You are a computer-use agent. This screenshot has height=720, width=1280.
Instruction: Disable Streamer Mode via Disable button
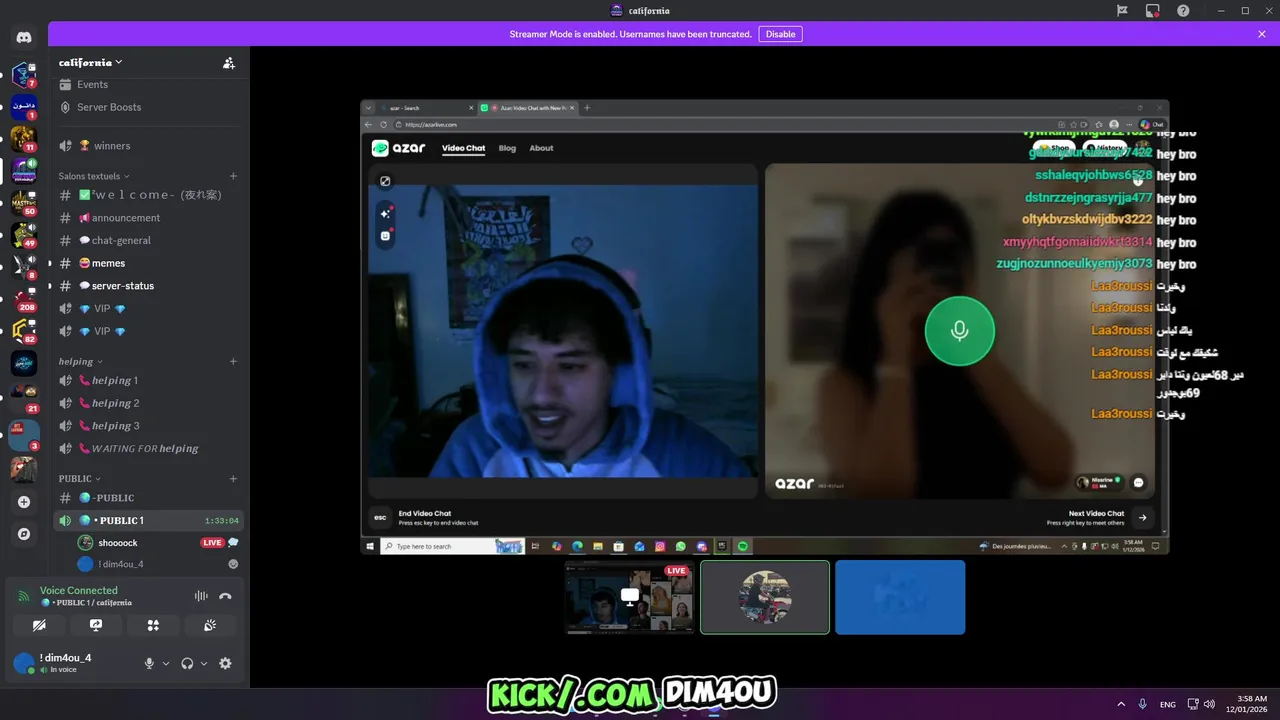tap(780, 34)
